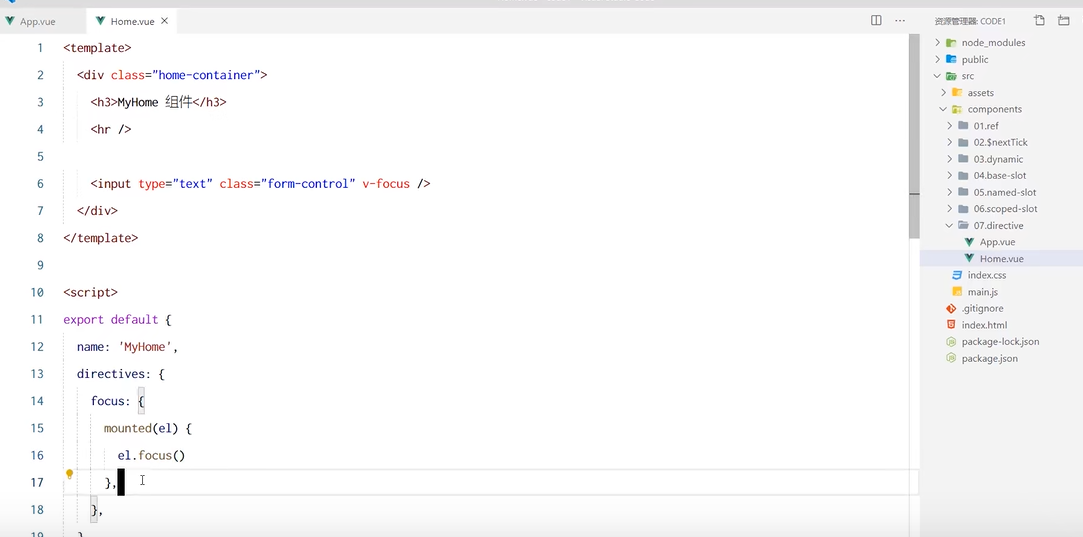The height and width of the screenshot is (537, 1083).
Task: Open index.html from the explorer
Action: 984,325
